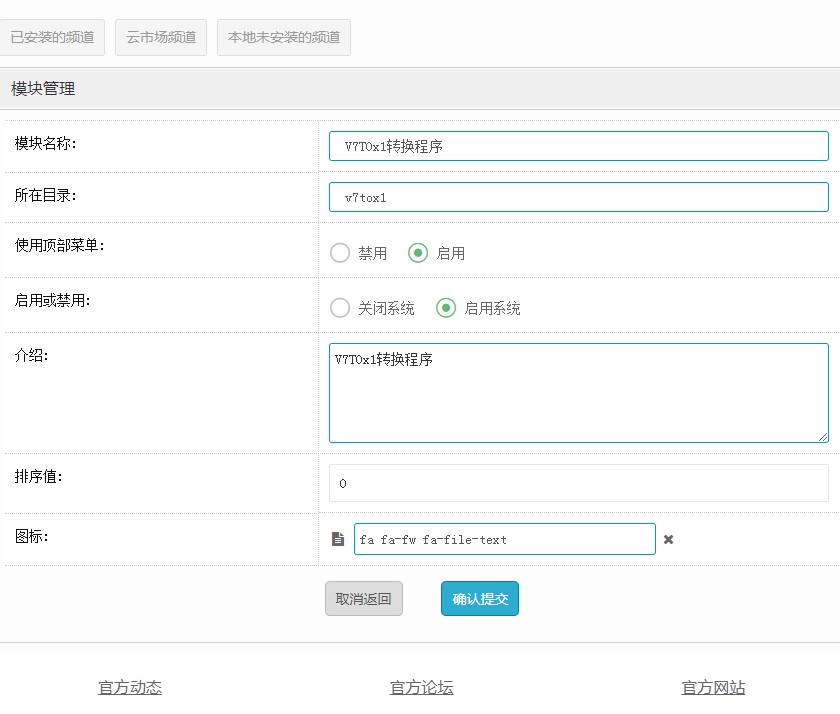Go to the 官方网站 link
Screen dimensions: 840x714
pyautogui.click(x=713, y=687)
